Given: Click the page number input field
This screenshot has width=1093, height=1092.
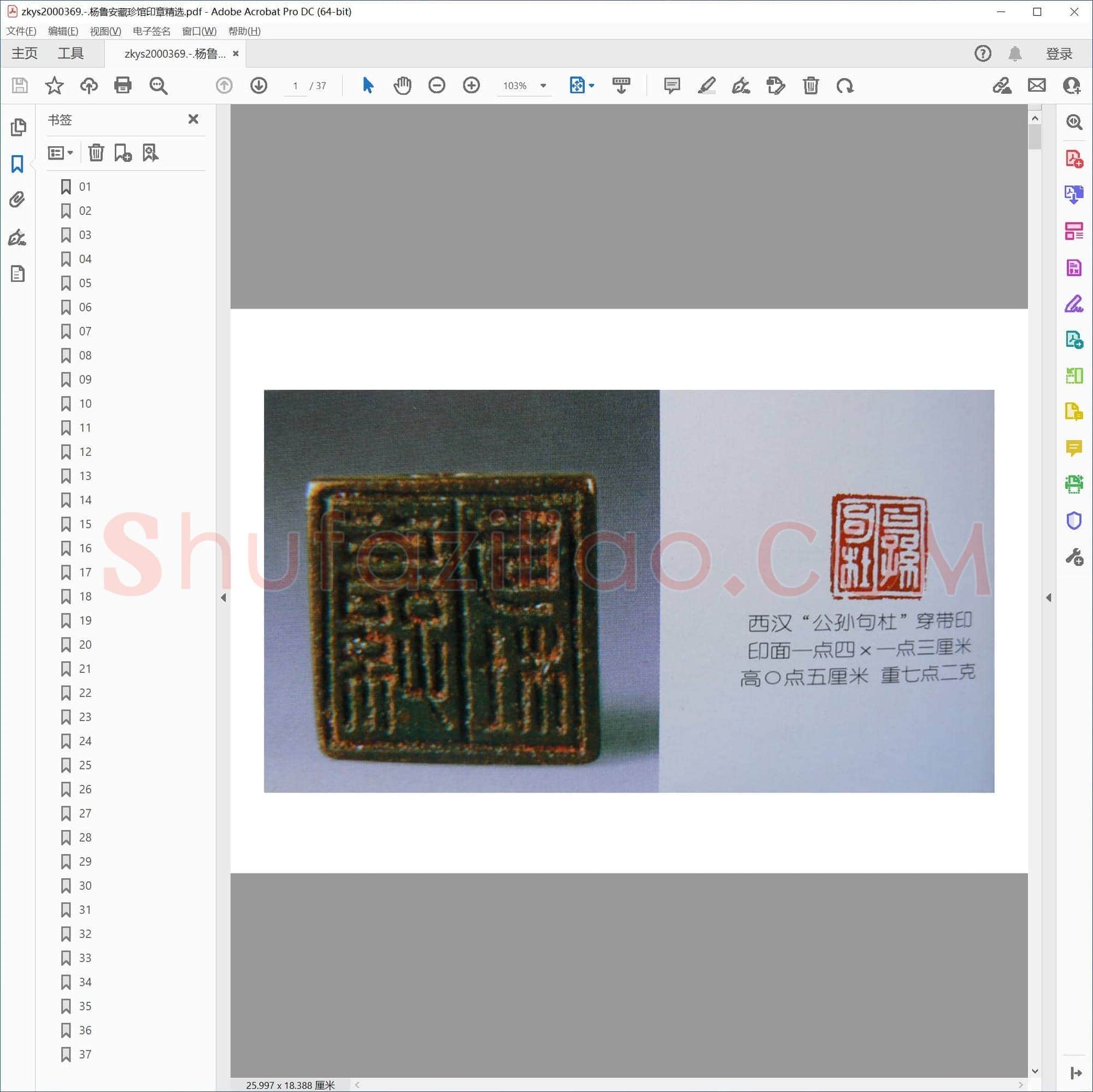Looking at the screenshot, I should coord(295,86).
